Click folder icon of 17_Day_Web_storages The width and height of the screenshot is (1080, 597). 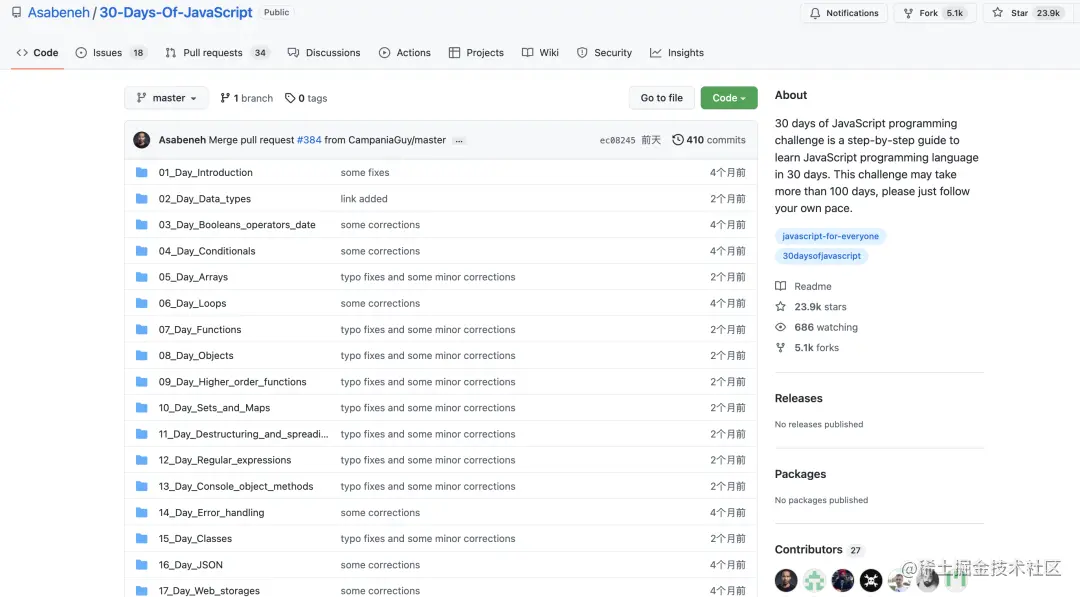click(142, 591)
